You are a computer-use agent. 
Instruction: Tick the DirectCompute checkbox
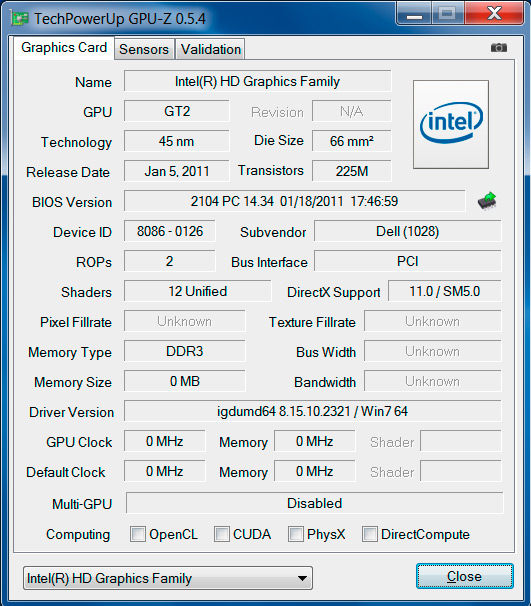pos(370,534)
